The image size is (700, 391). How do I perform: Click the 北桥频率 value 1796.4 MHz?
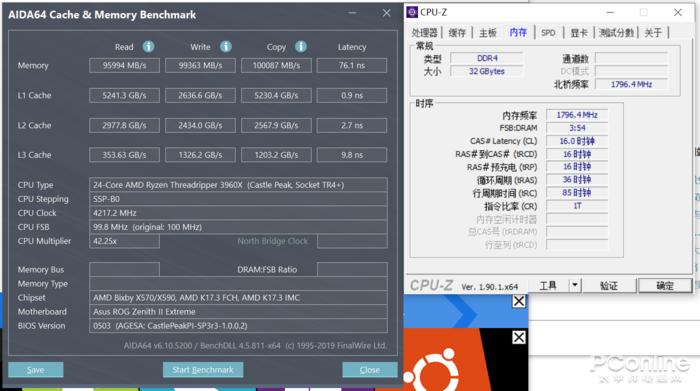click(632, 84)
